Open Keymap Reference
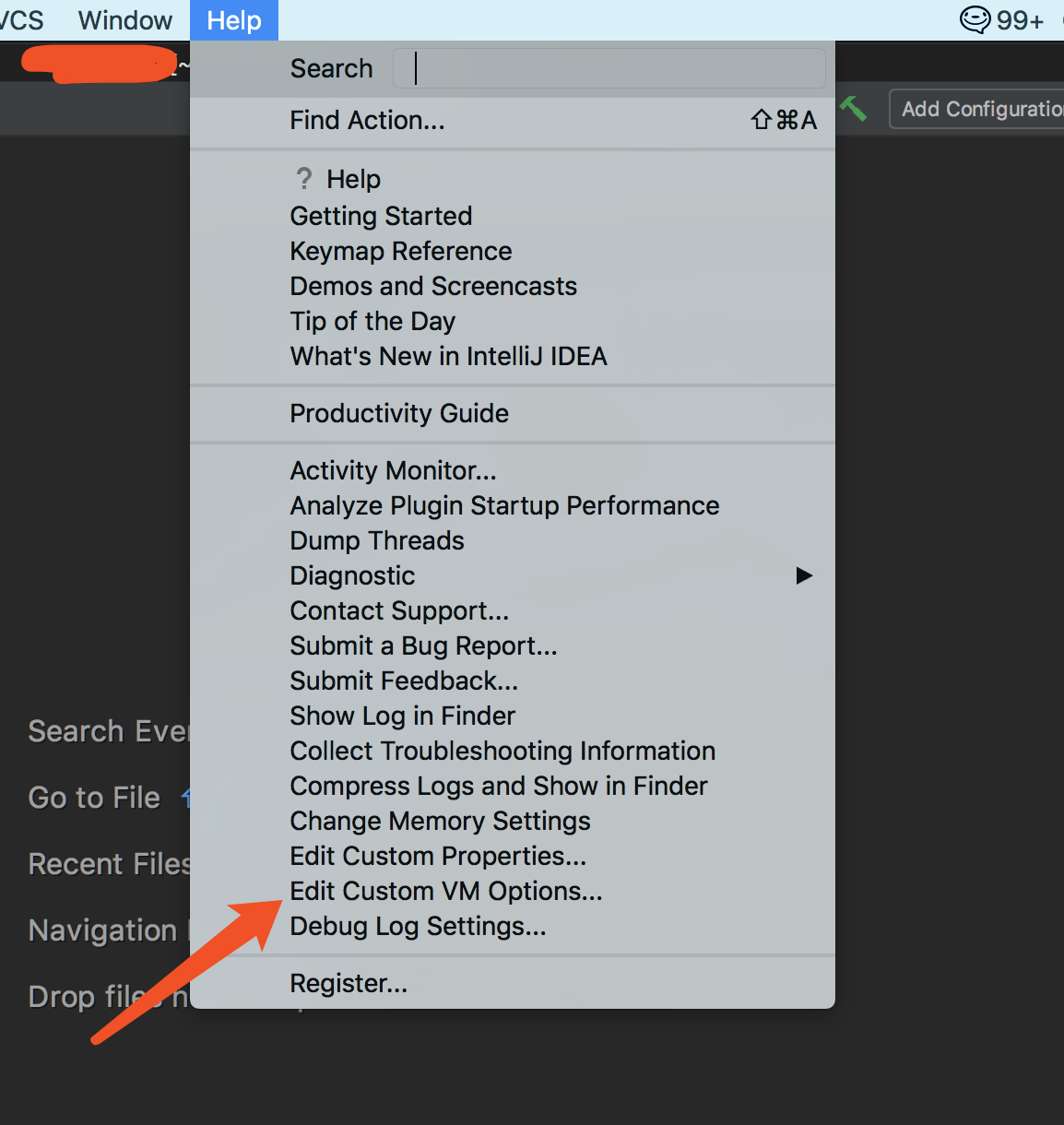Image resolution: width=1064 pixels, height=1125 pixels. click(x=400, y=251)
